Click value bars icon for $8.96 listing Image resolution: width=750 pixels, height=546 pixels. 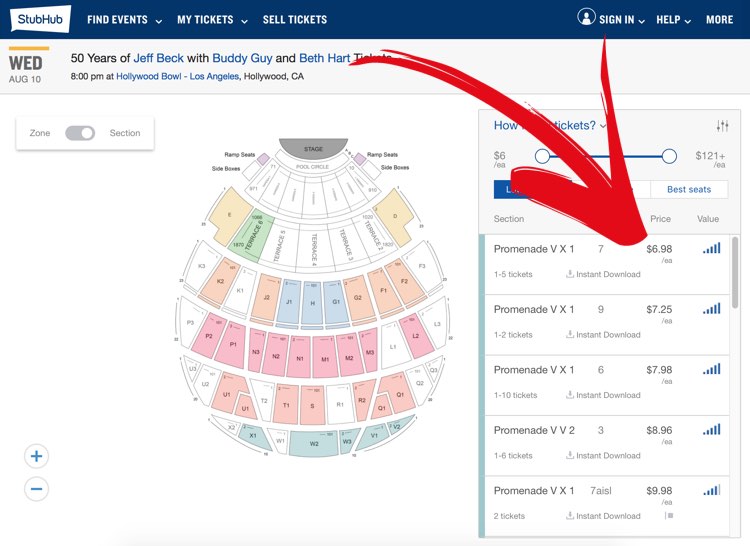coord(712,429)
